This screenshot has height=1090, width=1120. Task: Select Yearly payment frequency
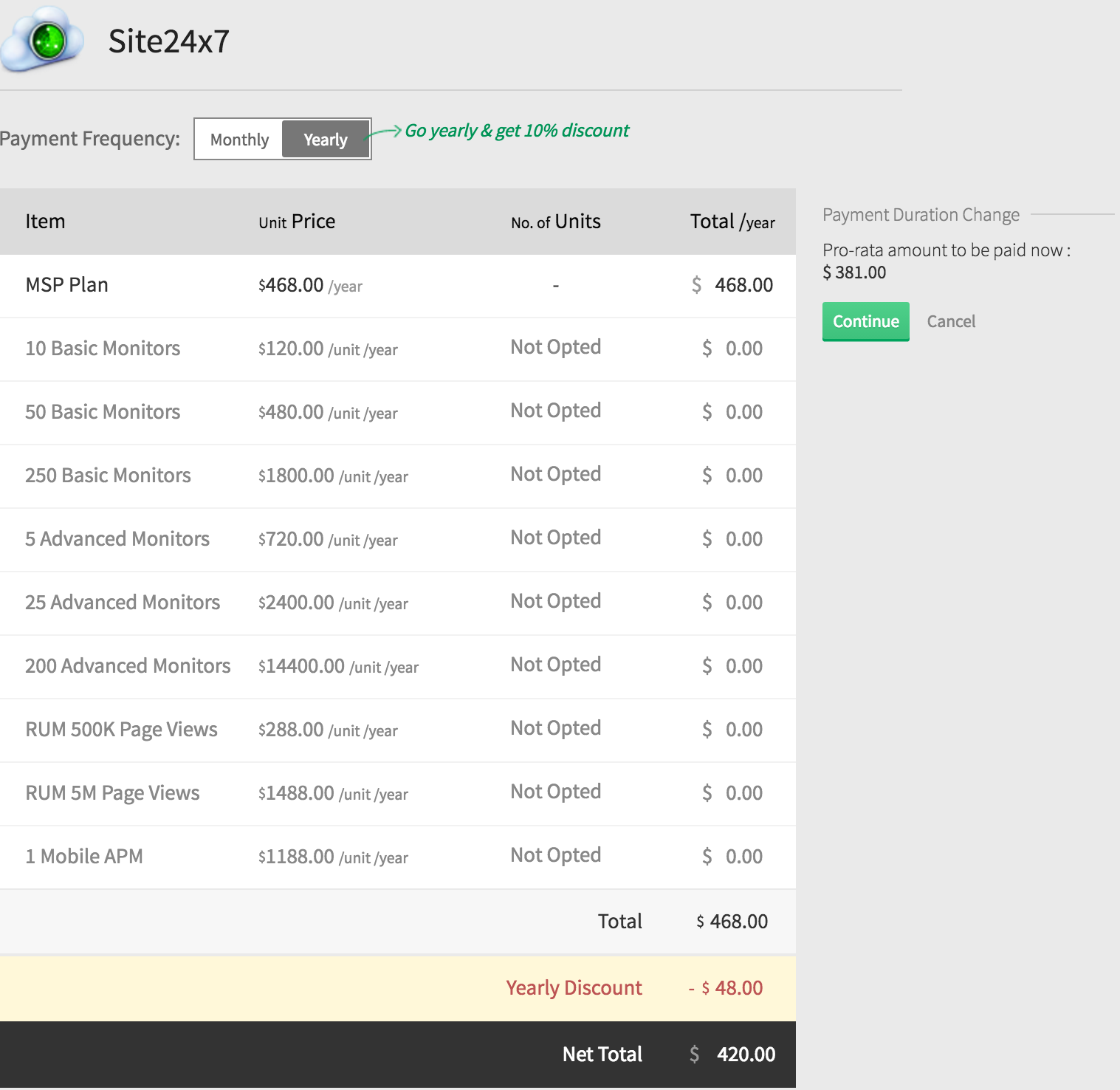point(325,139)
